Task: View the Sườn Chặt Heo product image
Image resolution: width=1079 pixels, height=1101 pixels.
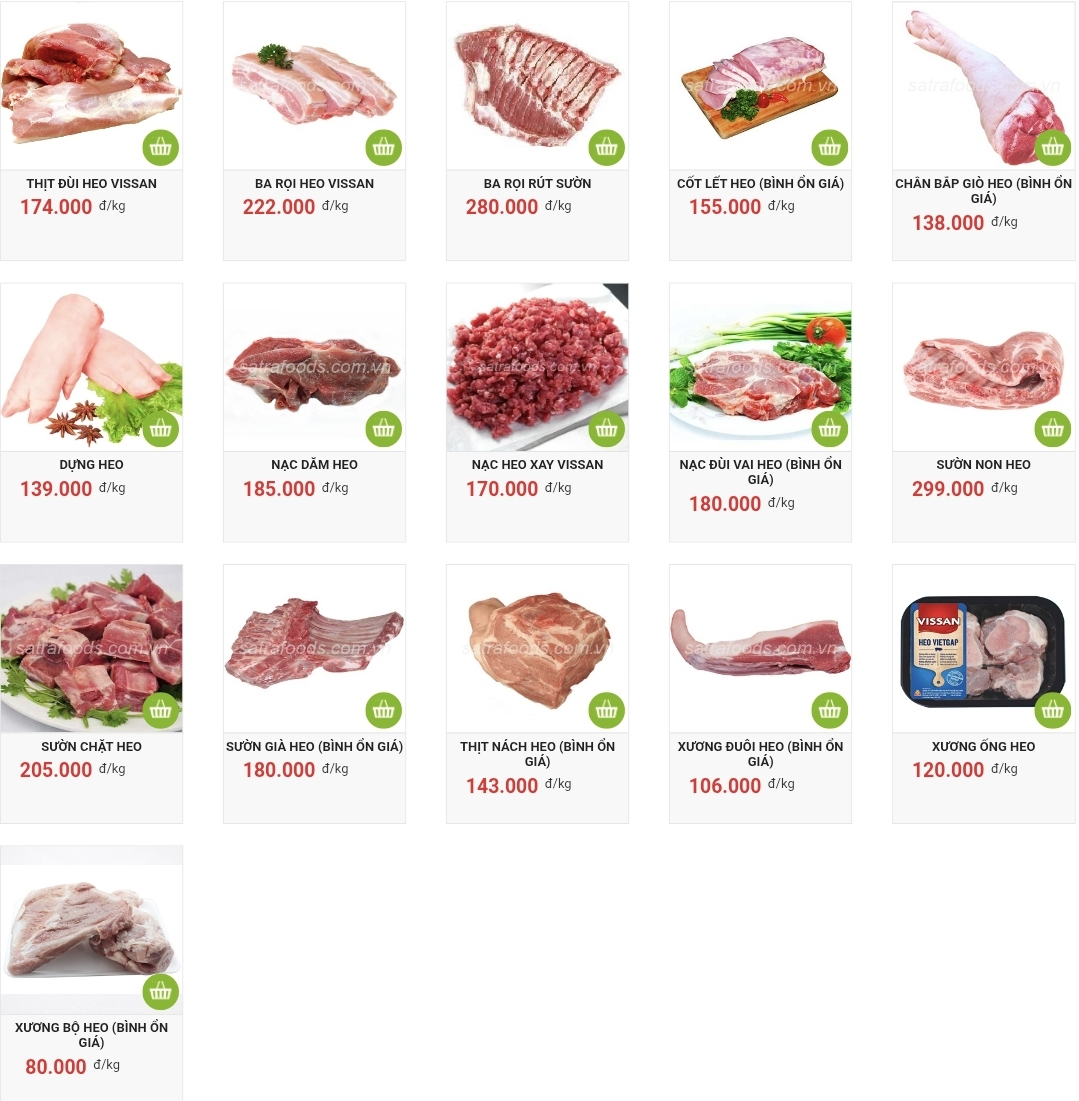Action: (x=91, y=648)
